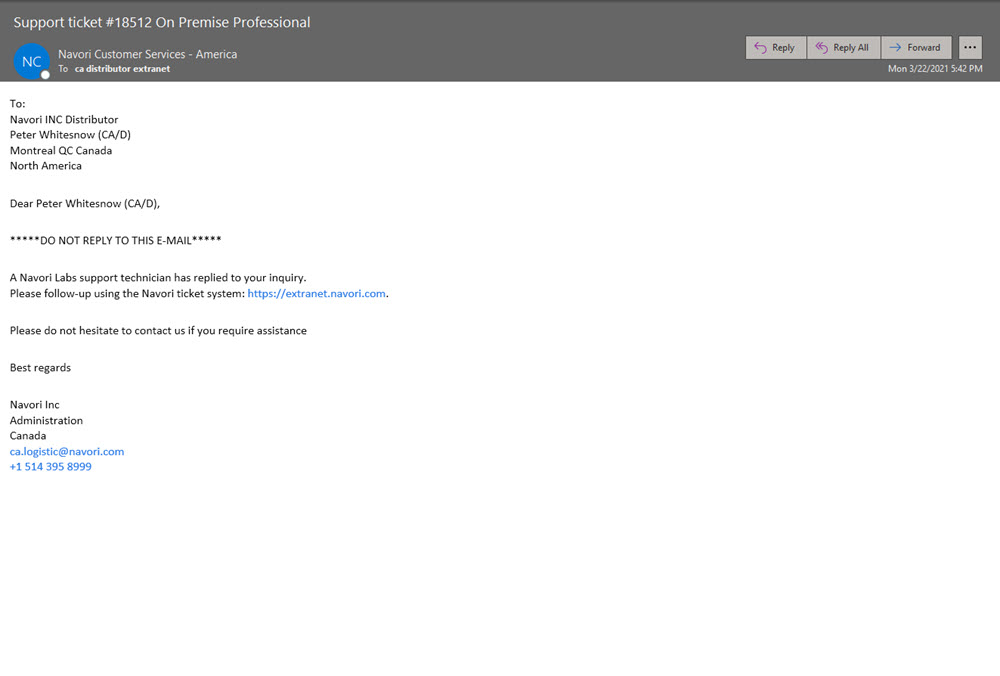Click the ca.logistic@navori.com email link
This screenshot has width=1000, height=676.
click(x=67, y=452)
